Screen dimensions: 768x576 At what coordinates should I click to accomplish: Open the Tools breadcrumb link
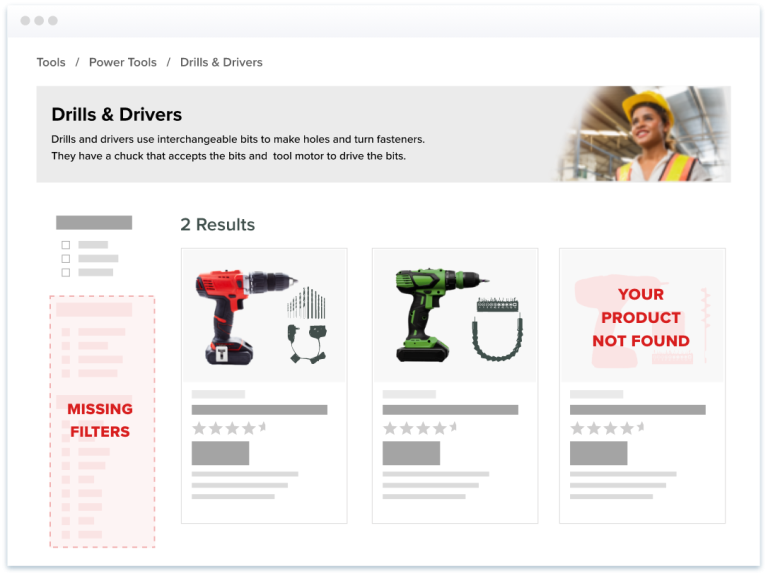pos(51,62)
